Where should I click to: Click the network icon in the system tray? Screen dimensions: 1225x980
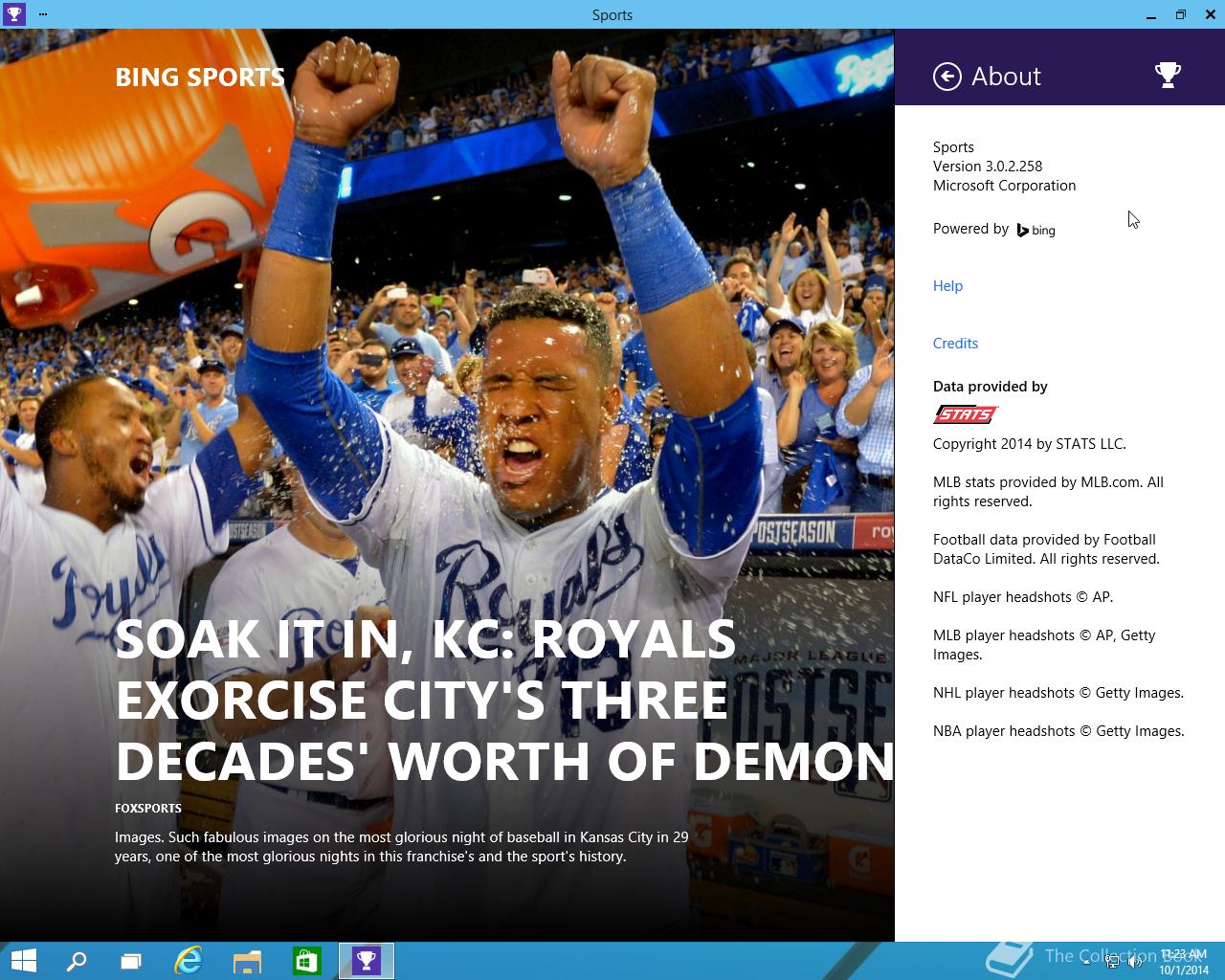[1111, 962]
